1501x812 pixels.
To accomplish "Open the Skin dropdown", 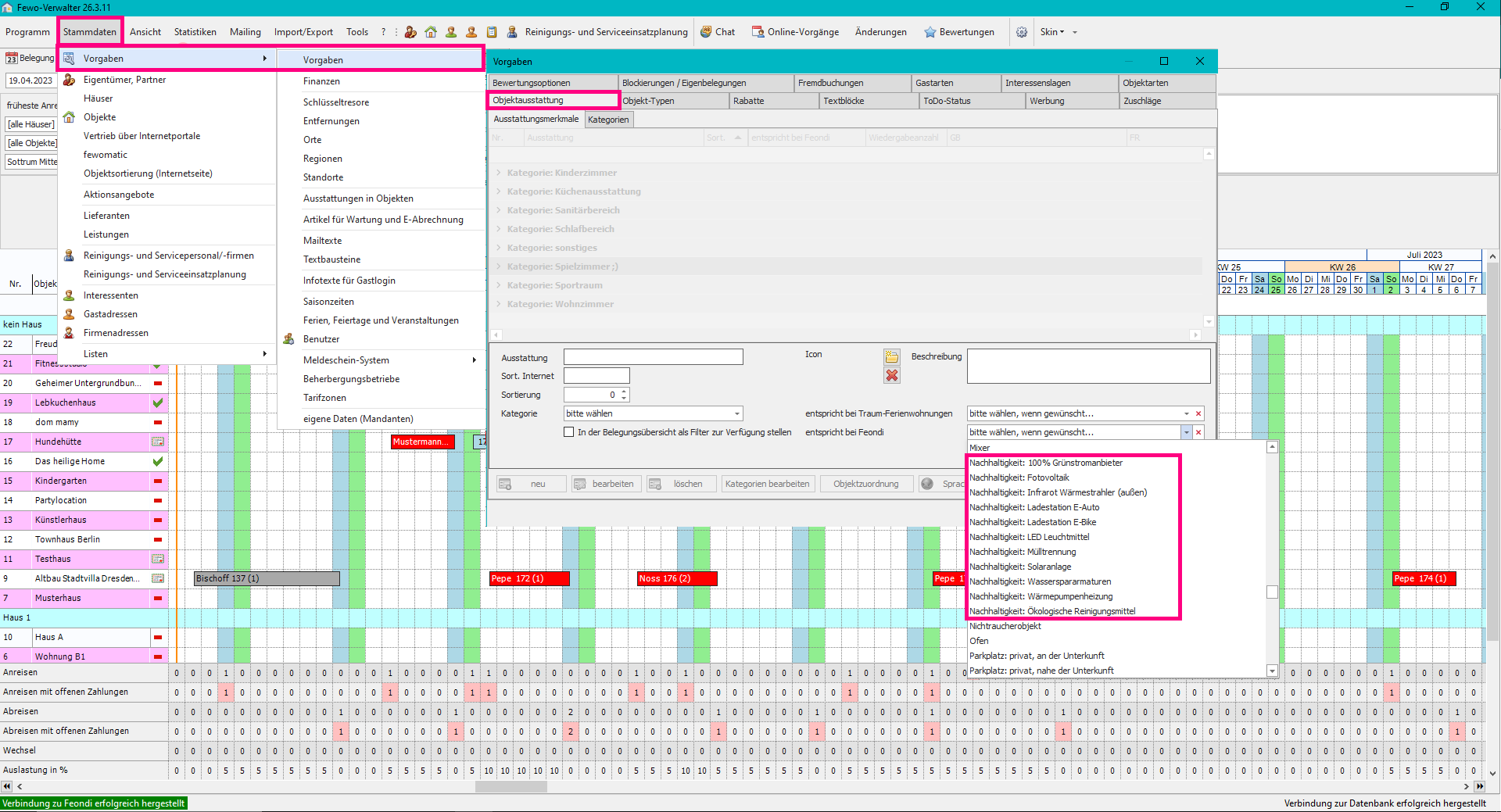I will (1058, 32).
